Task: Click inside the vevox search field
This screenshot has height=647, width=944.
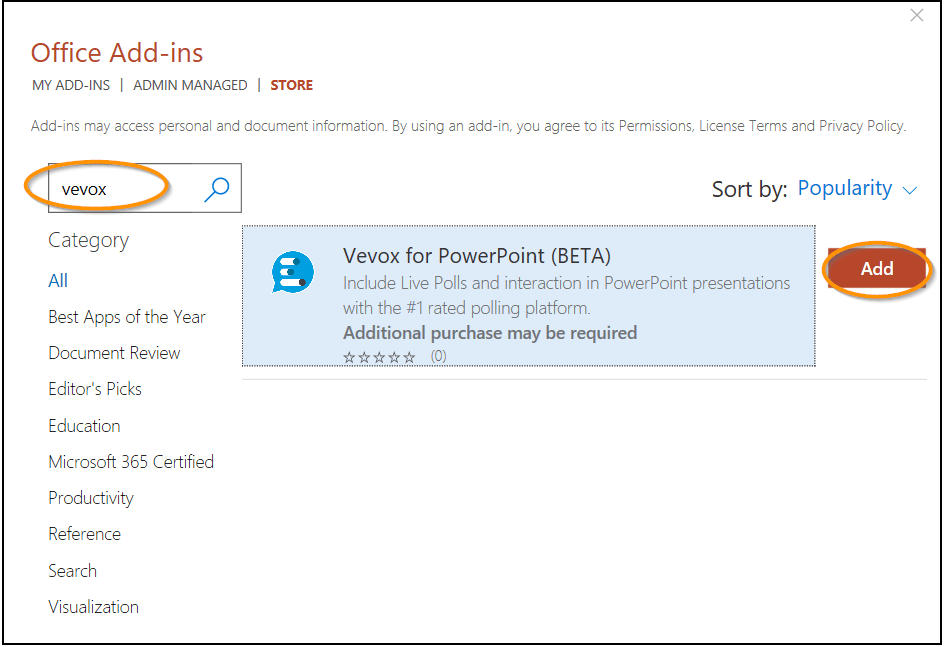Action: point(120,188)
